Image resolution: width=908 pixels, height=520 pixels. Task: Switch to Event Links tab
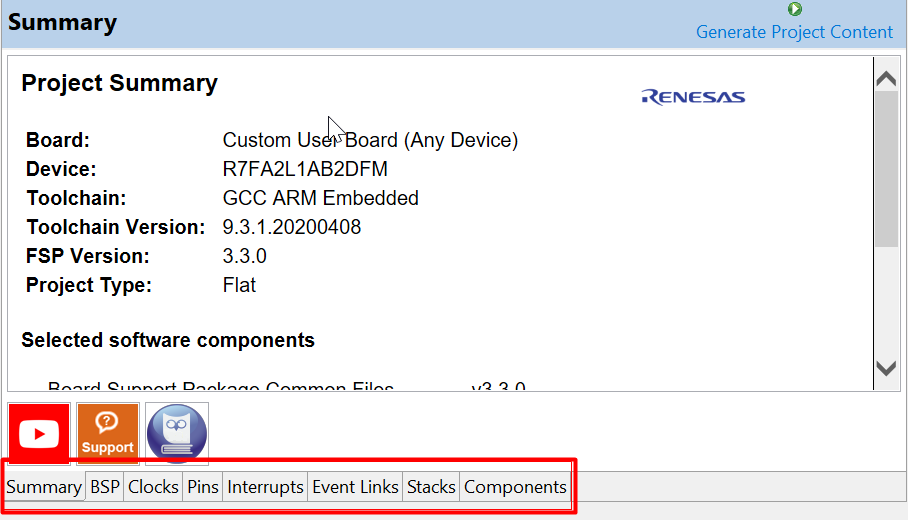click(x=355, y=487)
